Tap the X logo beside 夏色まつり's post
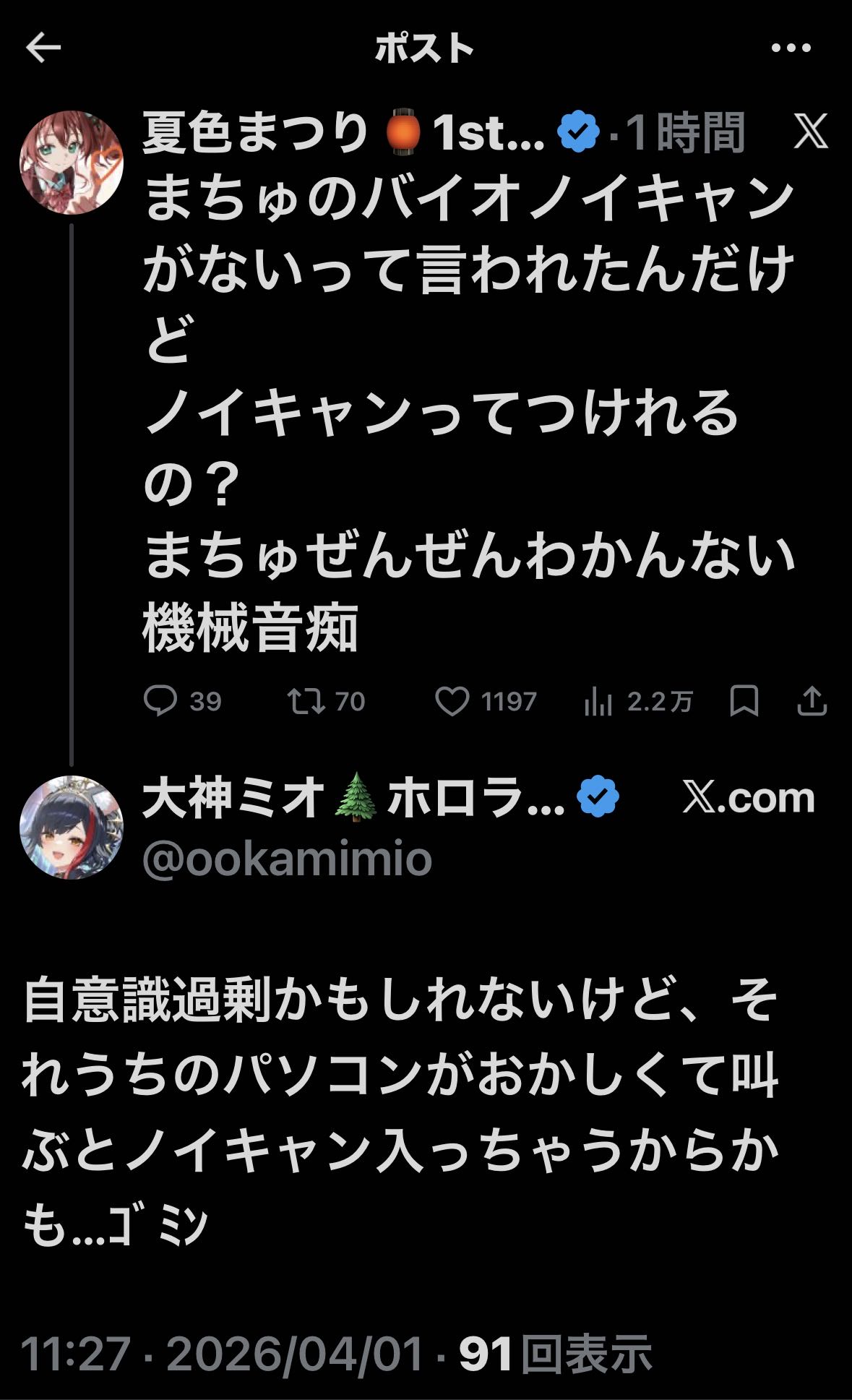This screenshot has height=1400, width=852. (x=810, y=132)
